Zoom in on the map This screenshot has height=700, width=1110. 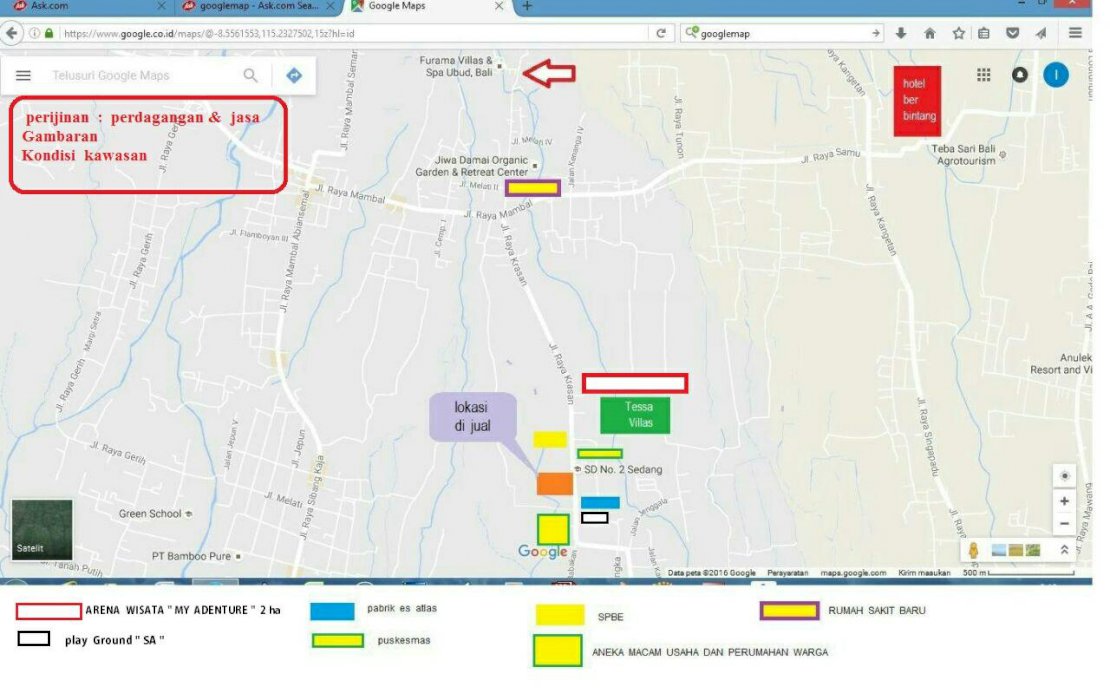1065,502
